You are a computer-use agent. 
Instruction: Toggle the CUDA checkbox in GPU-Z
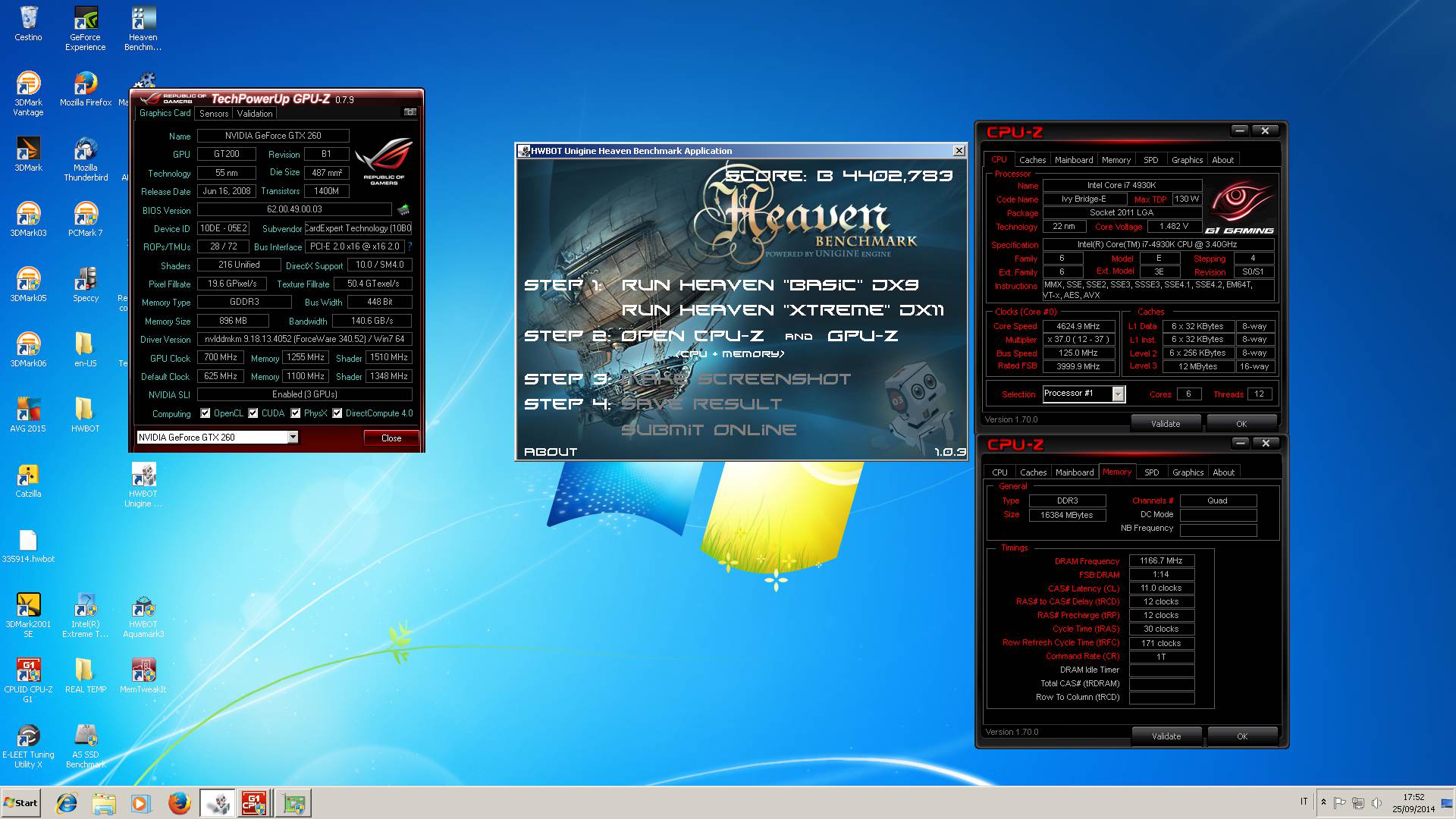[253, 413]
